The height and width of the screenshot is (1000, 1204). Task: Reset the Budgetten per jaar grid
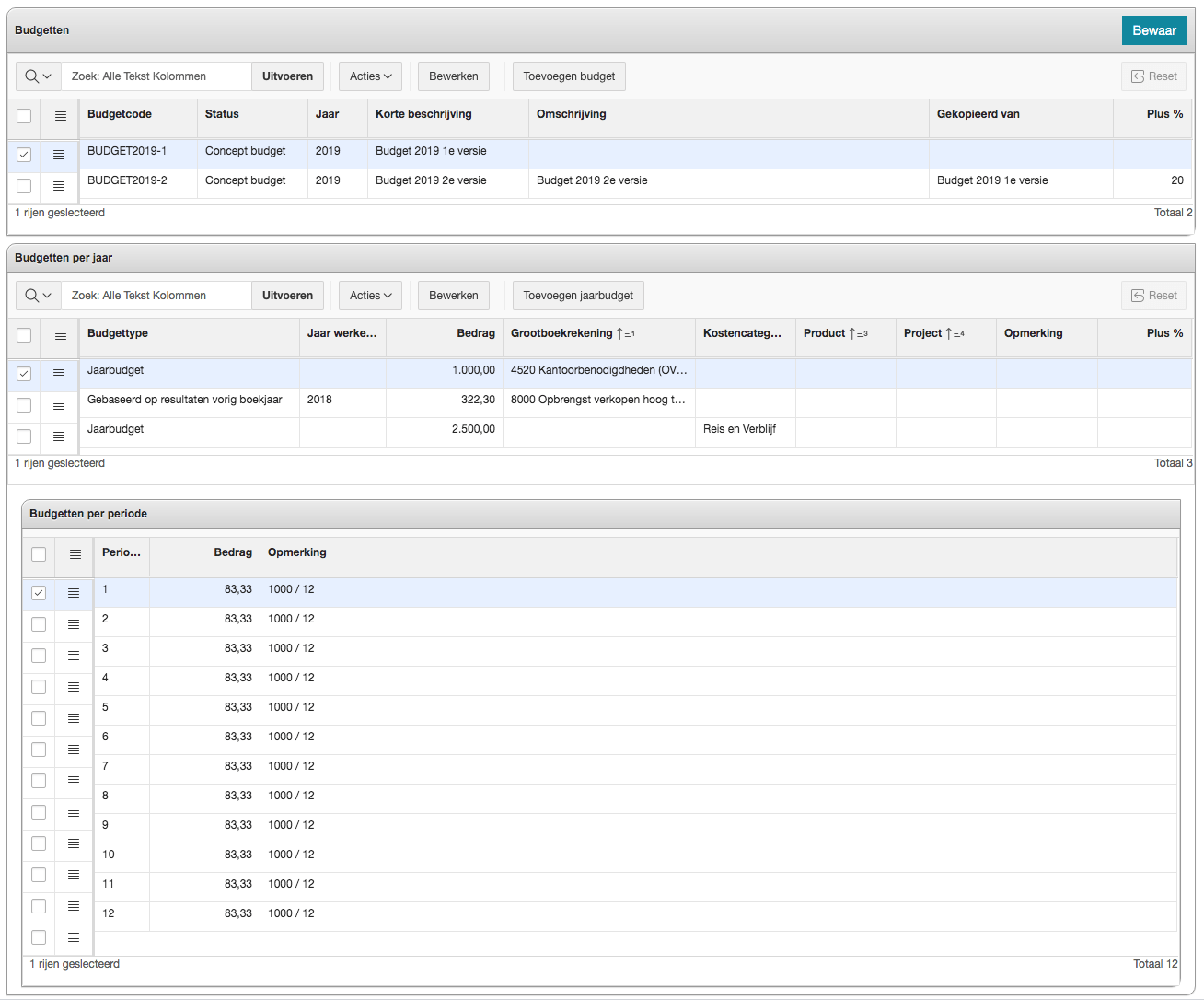click(1154, 296)
